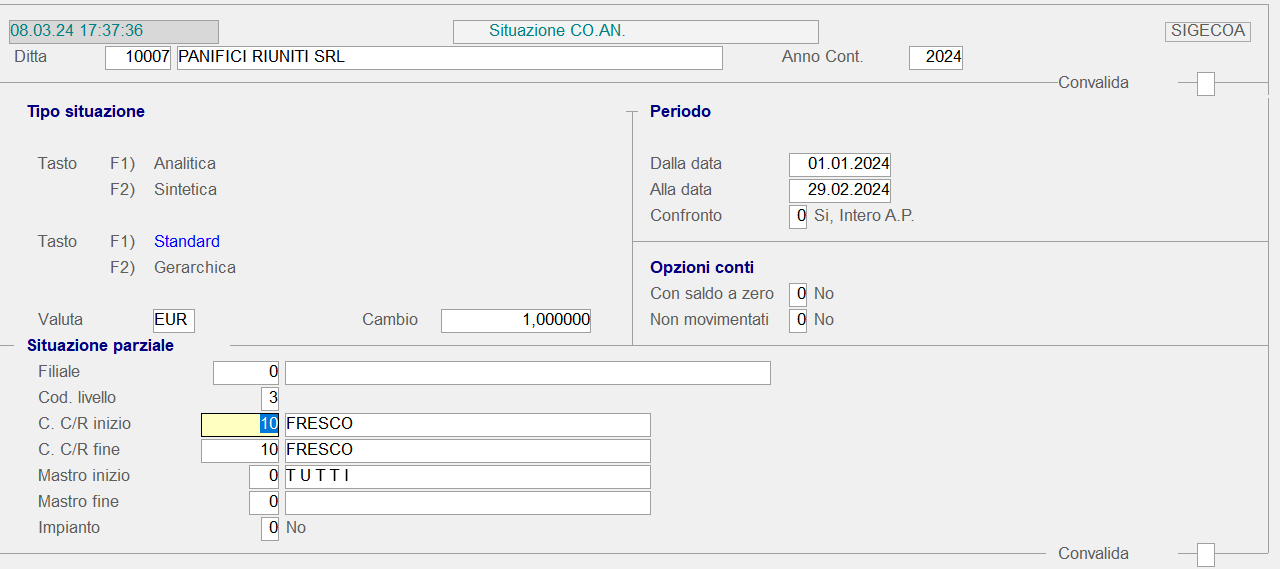1280x569 pixels.
Task: Tick the top Convalida checkbox
Action: pyautogui.click(x=1206, y=84)
